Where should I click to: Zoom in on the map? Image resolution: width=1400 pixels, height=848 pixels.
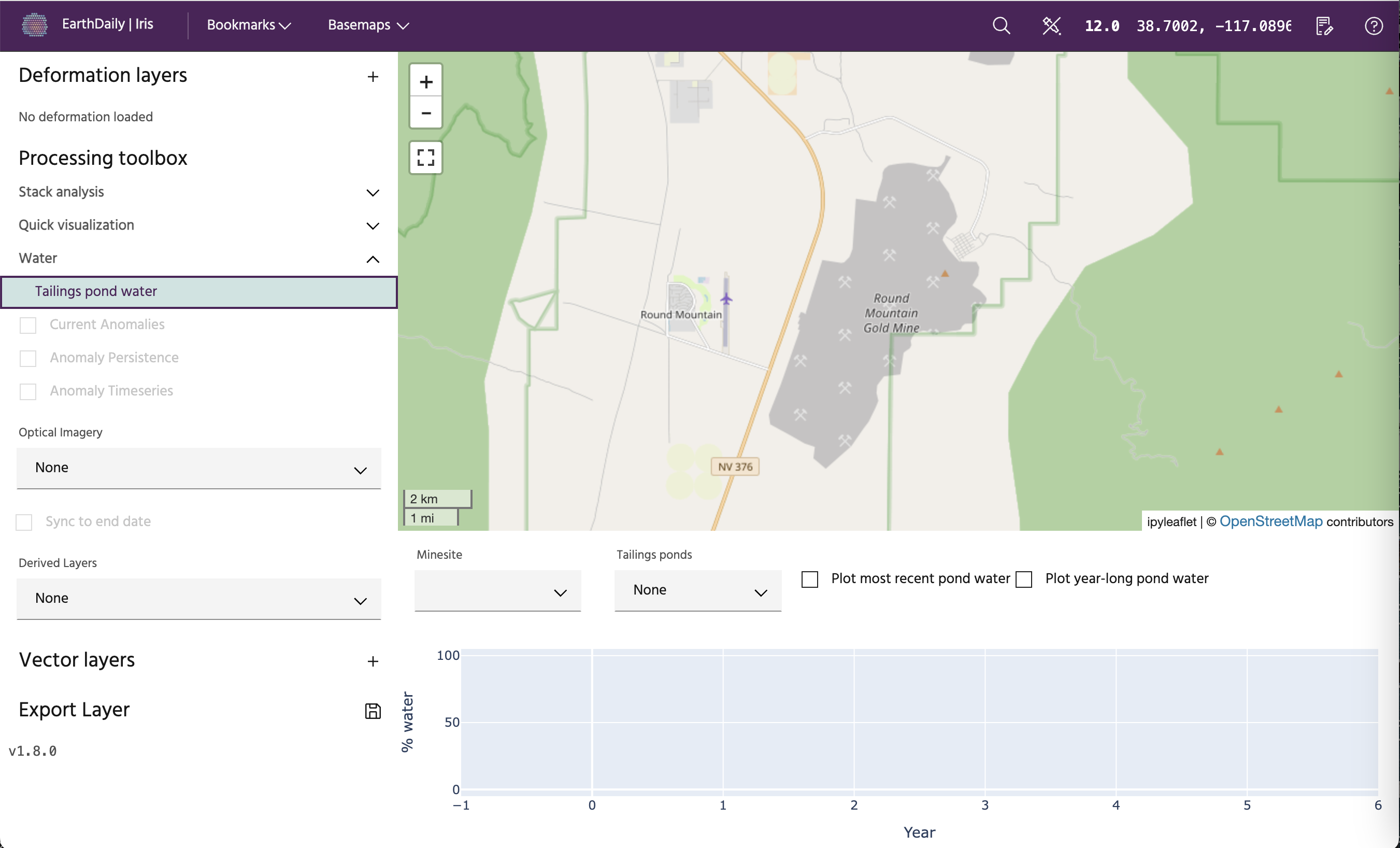point(425,82)
